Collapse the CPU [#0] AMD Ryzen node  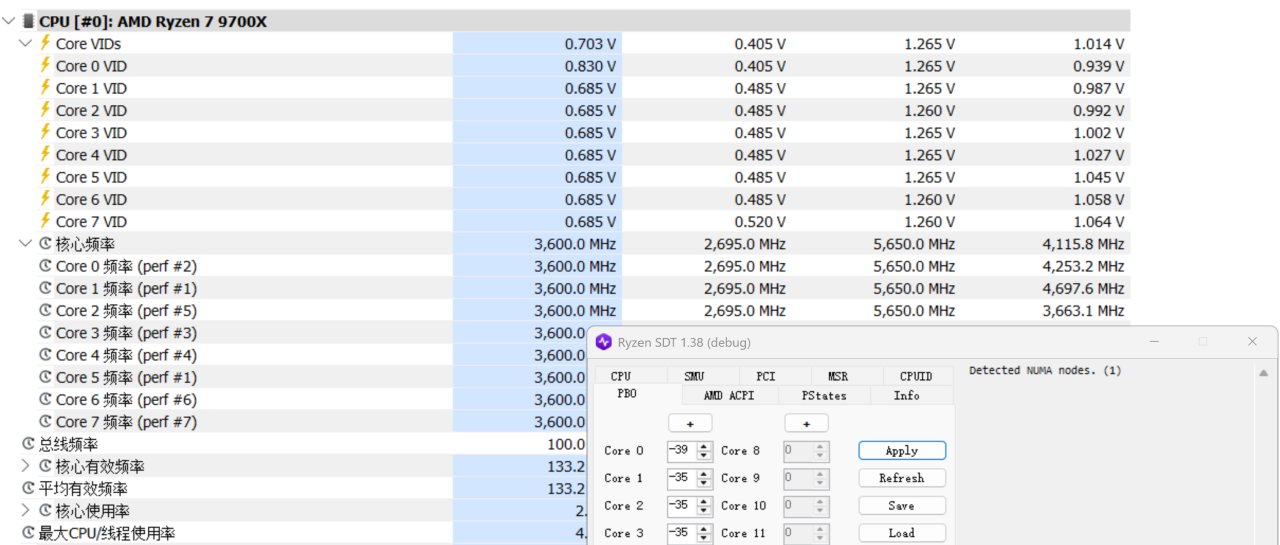[9, 21]
